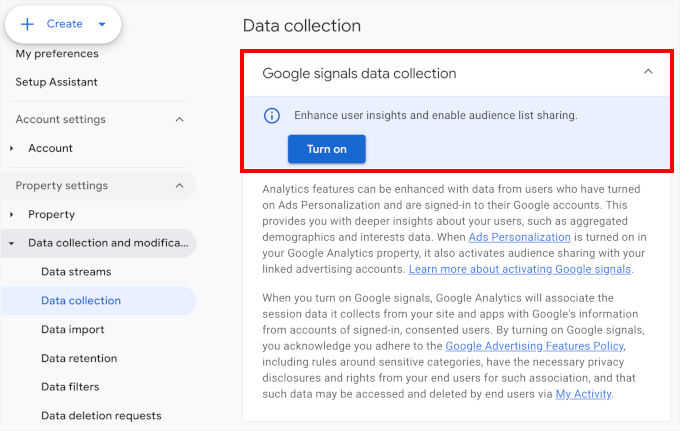Screen dimensions: 680x431
Task: Click the plus icon on the Create button
Action: (28, 24)
